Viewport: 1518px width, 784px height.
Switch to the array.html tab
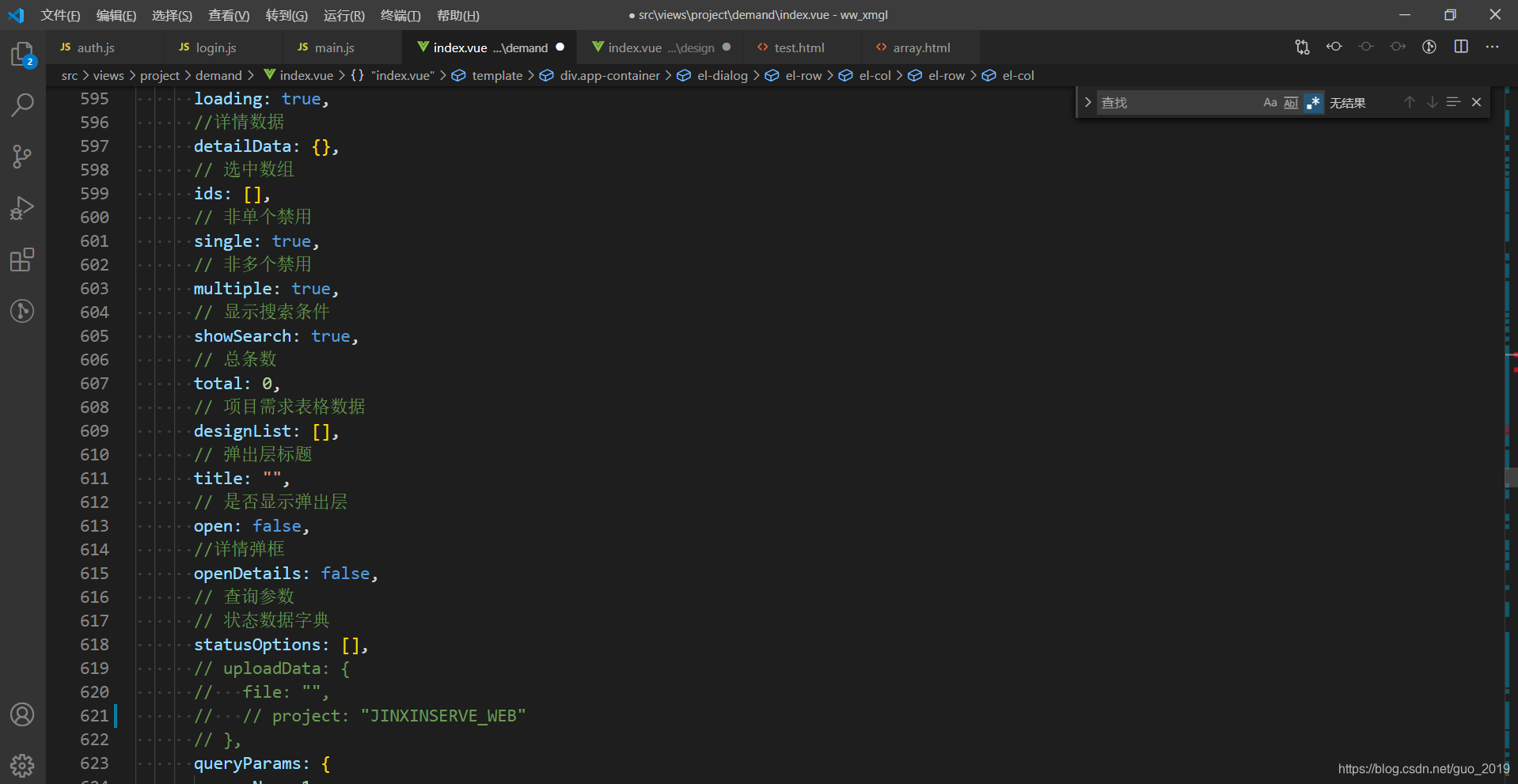tap(921, 47)
